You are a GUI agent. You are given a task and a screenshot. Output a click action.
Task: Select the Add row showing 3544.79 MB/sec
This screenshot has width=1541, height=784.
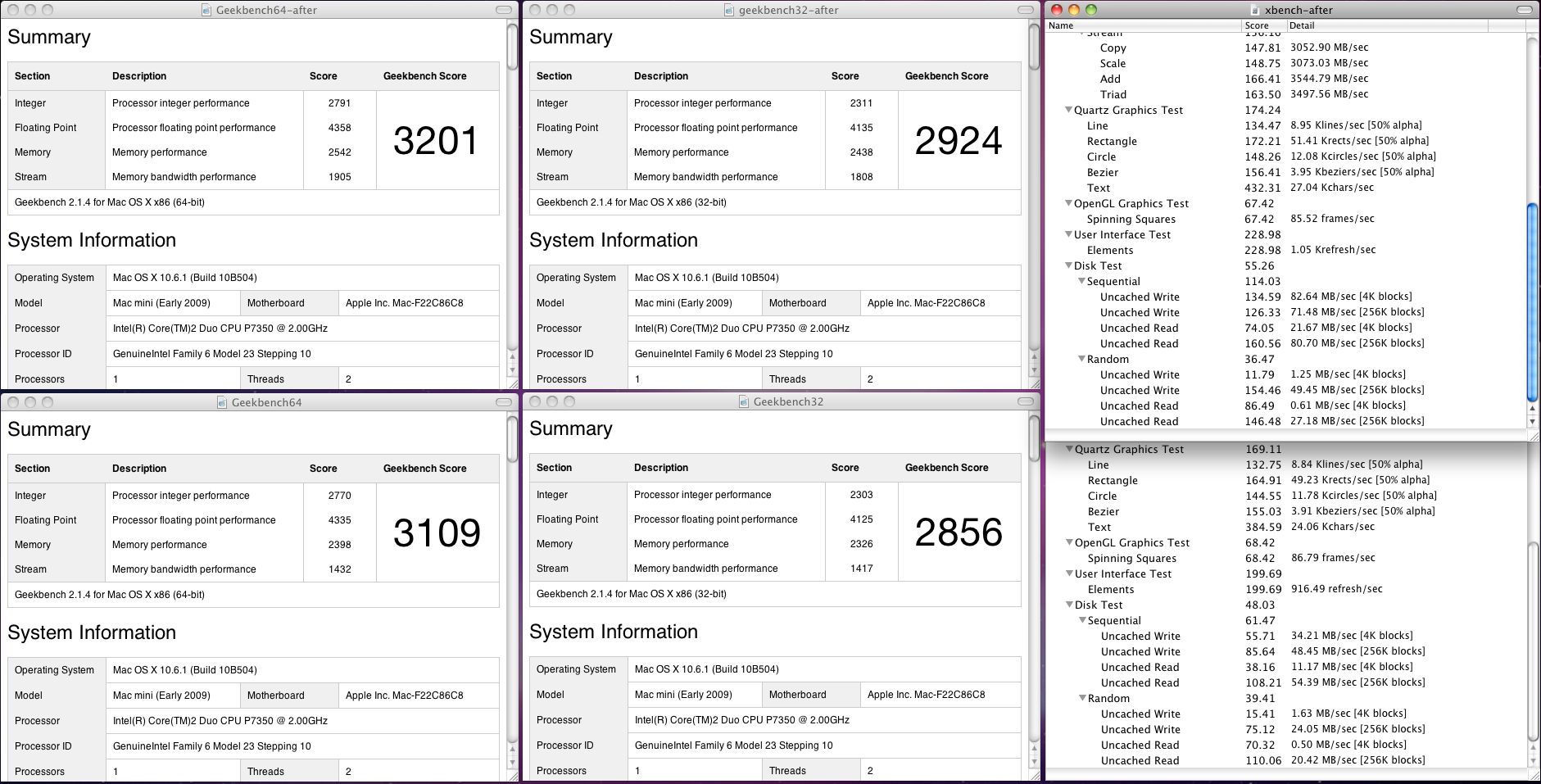coord(1286,79)
